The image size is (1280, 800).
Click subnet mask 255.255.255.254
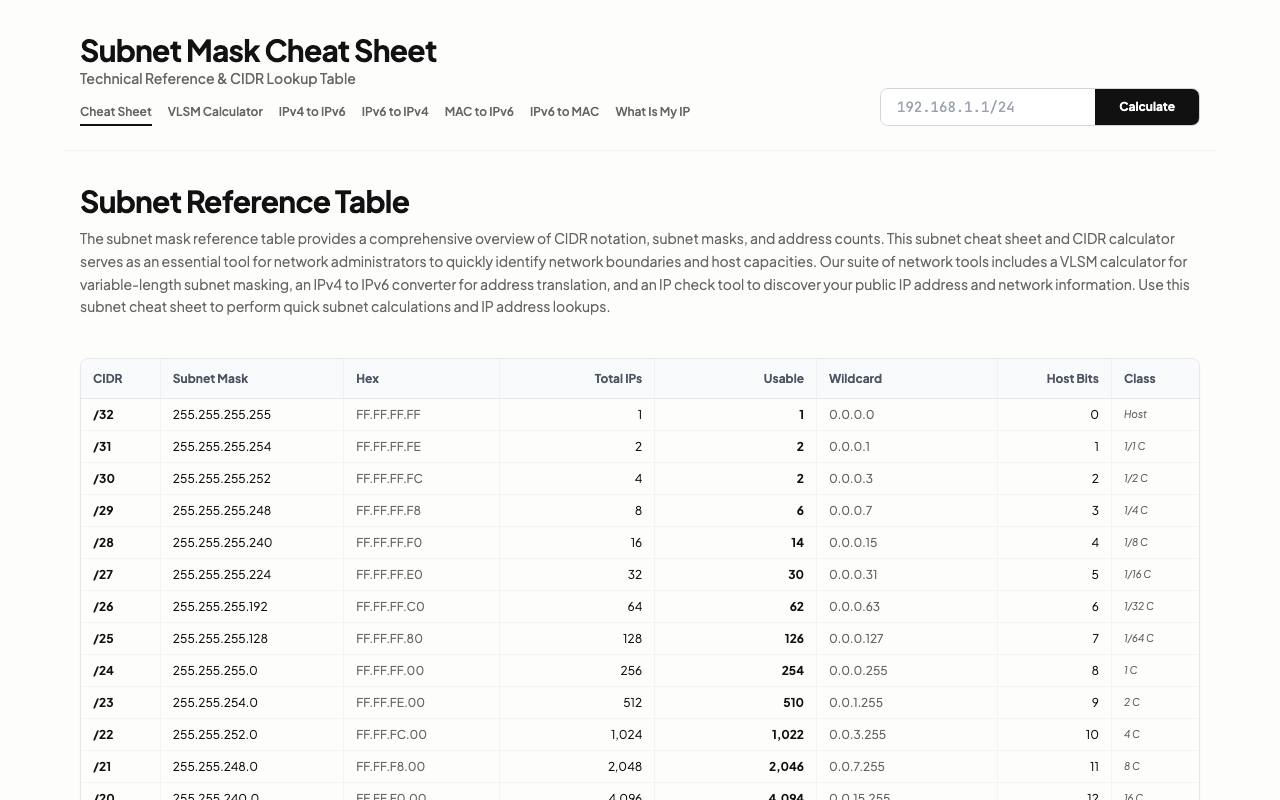[222, 447]
